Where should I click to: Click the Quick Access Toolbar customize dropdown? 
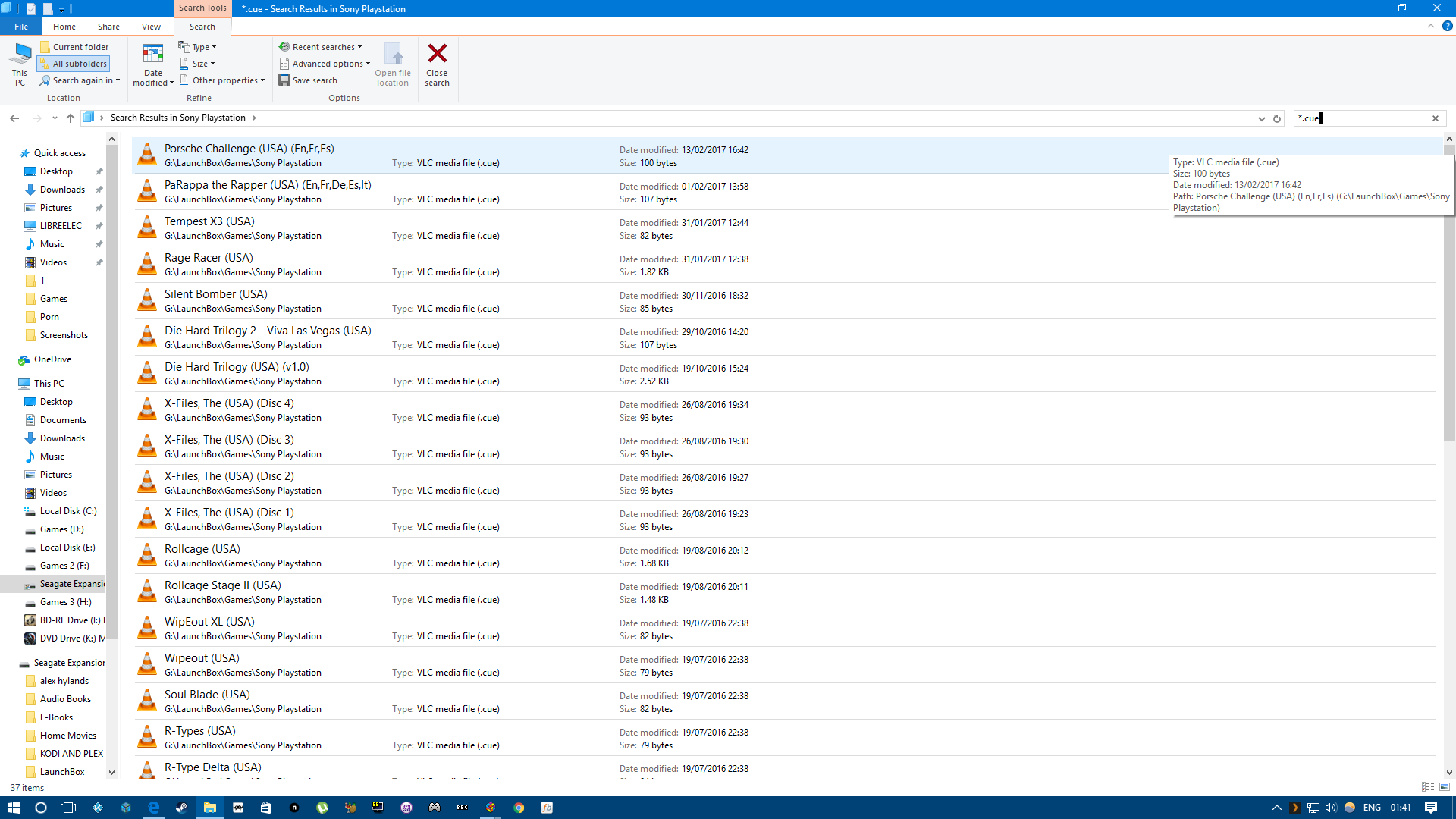click(62, 9)
